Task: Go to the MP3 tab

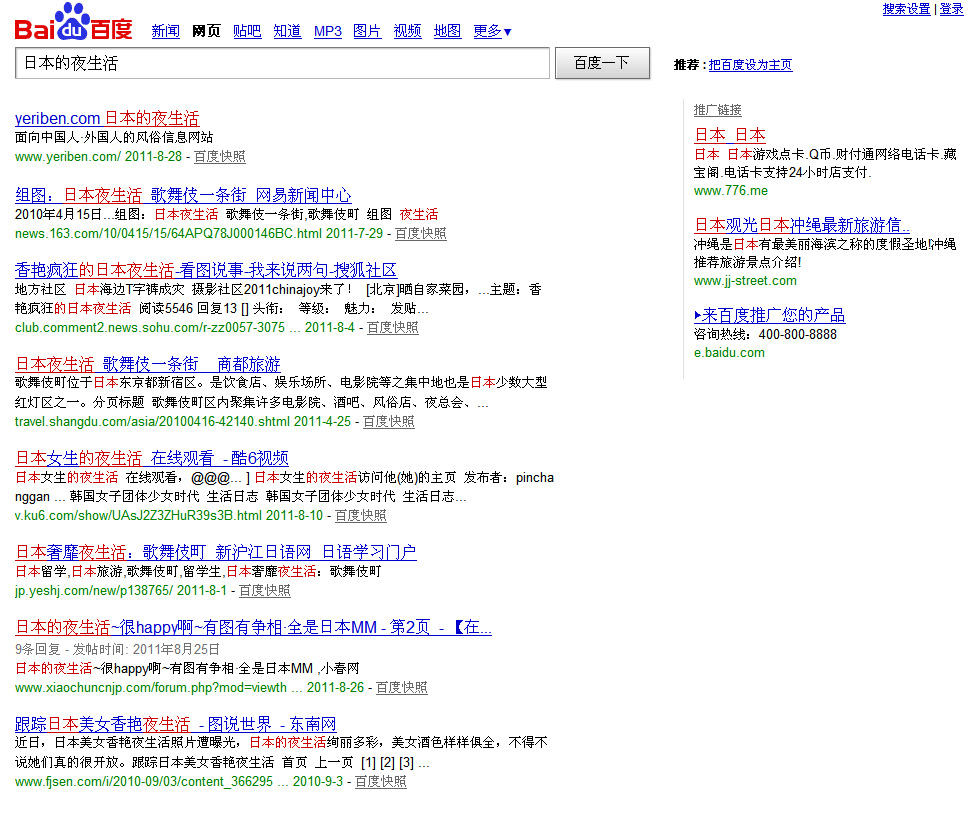Action: tap(328, 31)
